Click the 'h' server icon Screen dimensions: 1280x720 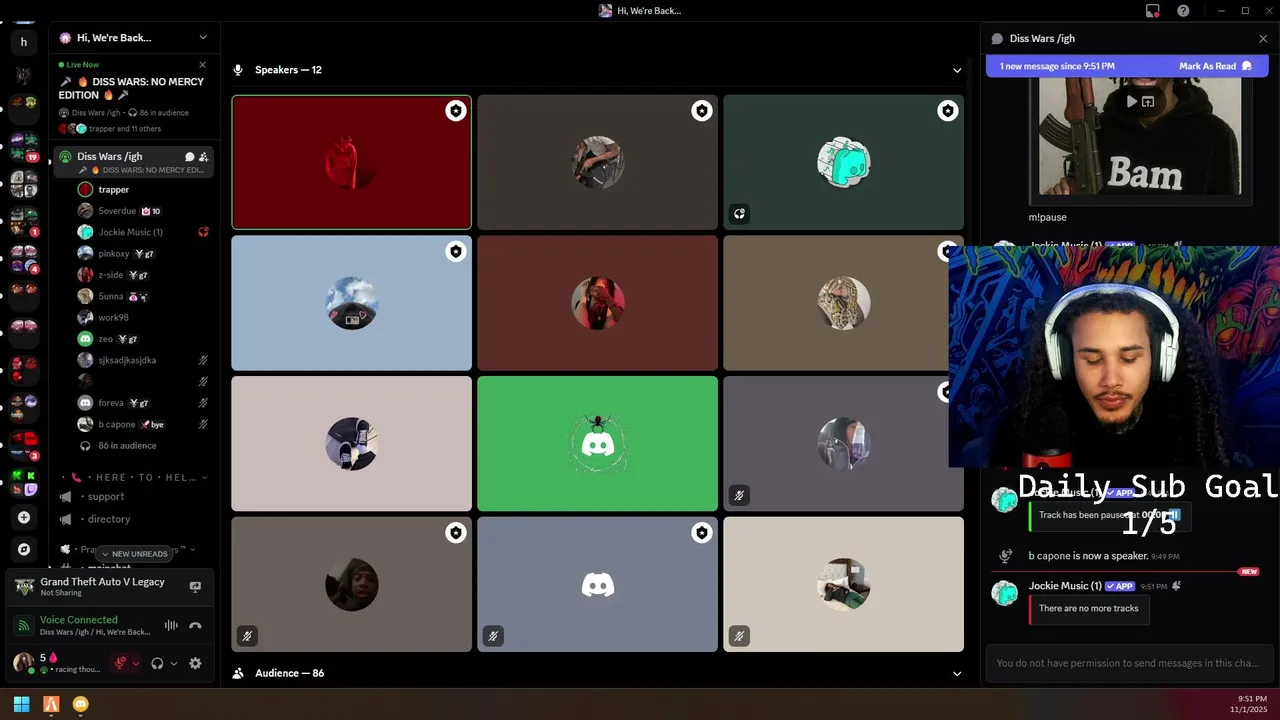pos(24,42)
